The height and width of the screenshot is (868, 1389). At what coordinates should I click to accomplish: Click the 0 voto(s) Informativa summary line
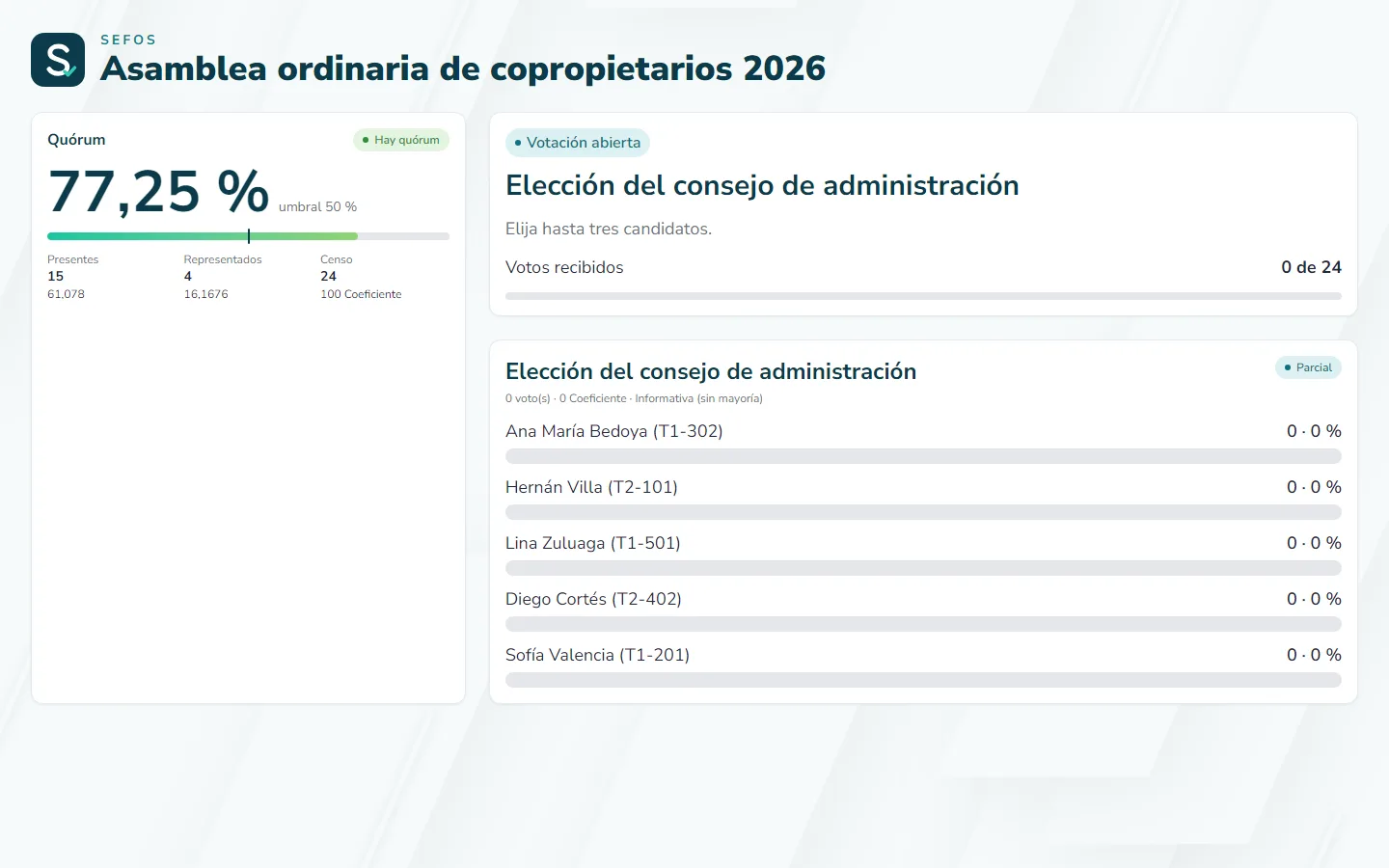pos(634,398)
